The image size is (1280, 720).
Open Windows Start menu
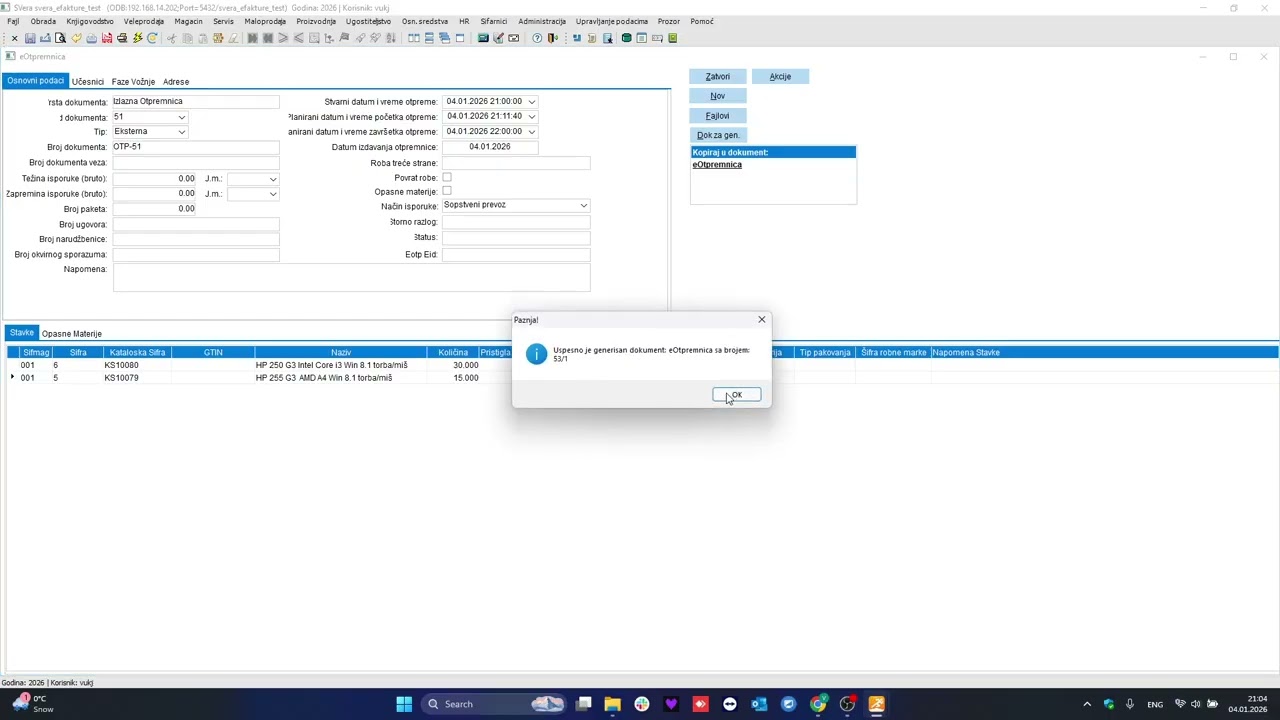point(404,704)
